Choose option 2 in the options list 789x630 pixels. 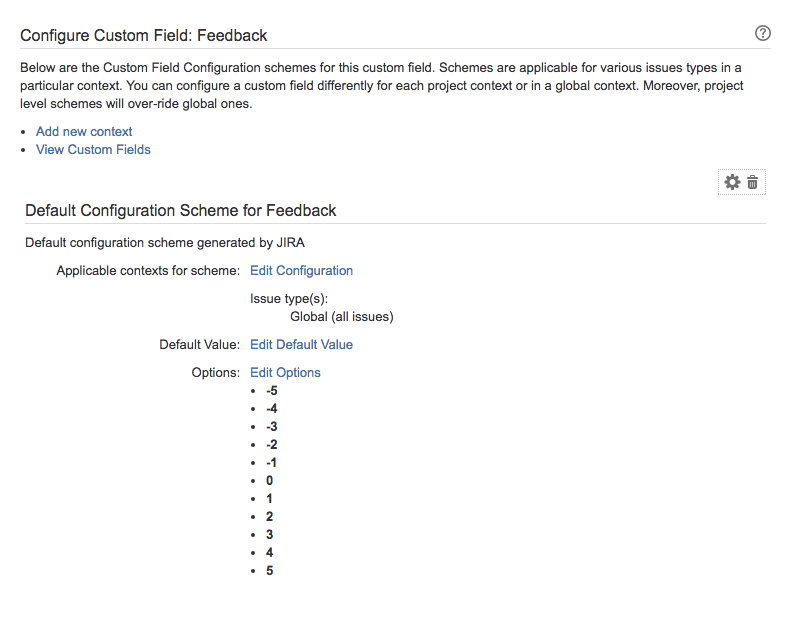[270, 516]
